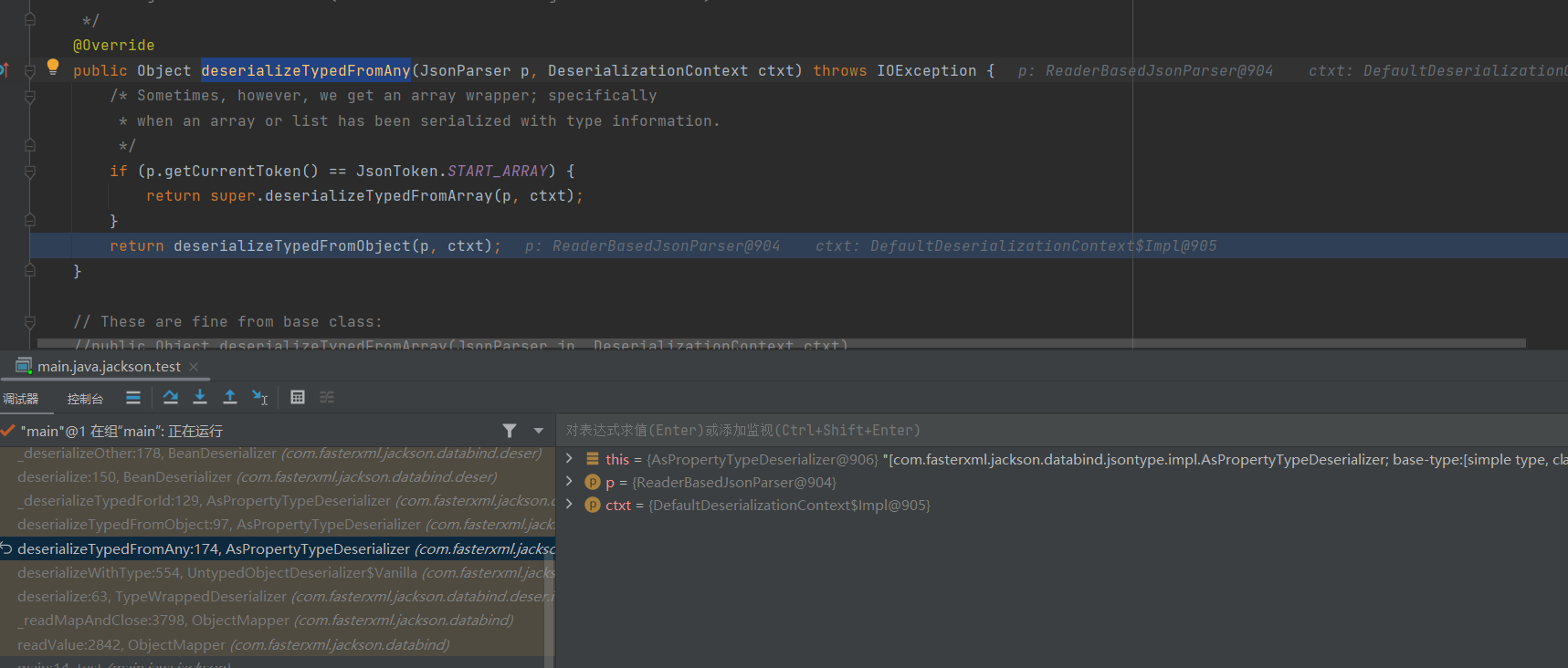Expand the 'this' variable node

click(x=569, y=458)
